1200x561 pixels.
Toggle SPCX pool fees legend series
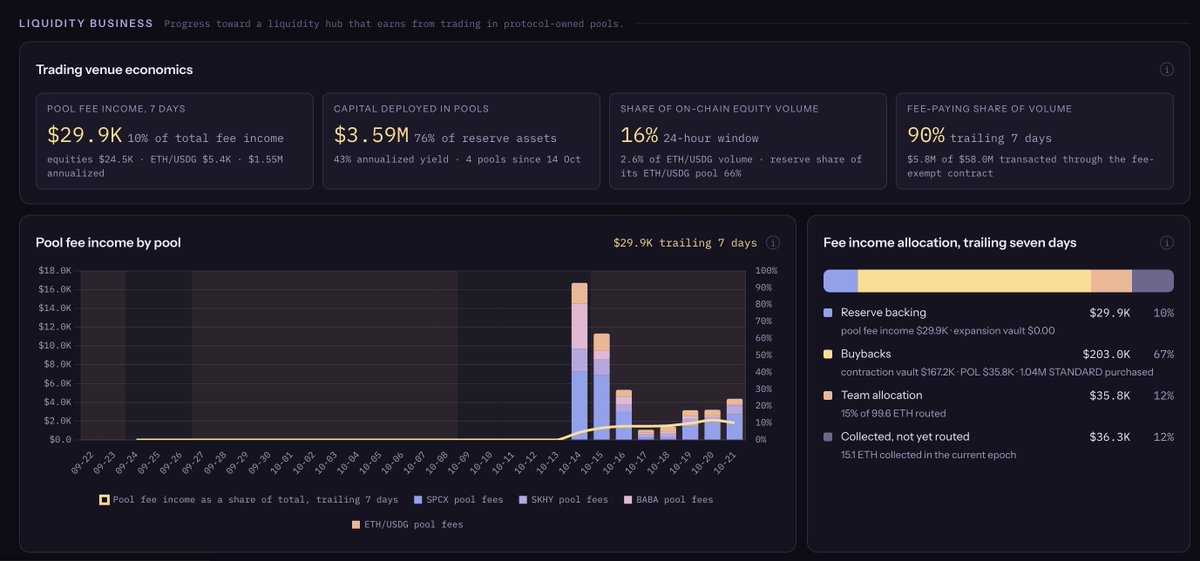[460, 499]
